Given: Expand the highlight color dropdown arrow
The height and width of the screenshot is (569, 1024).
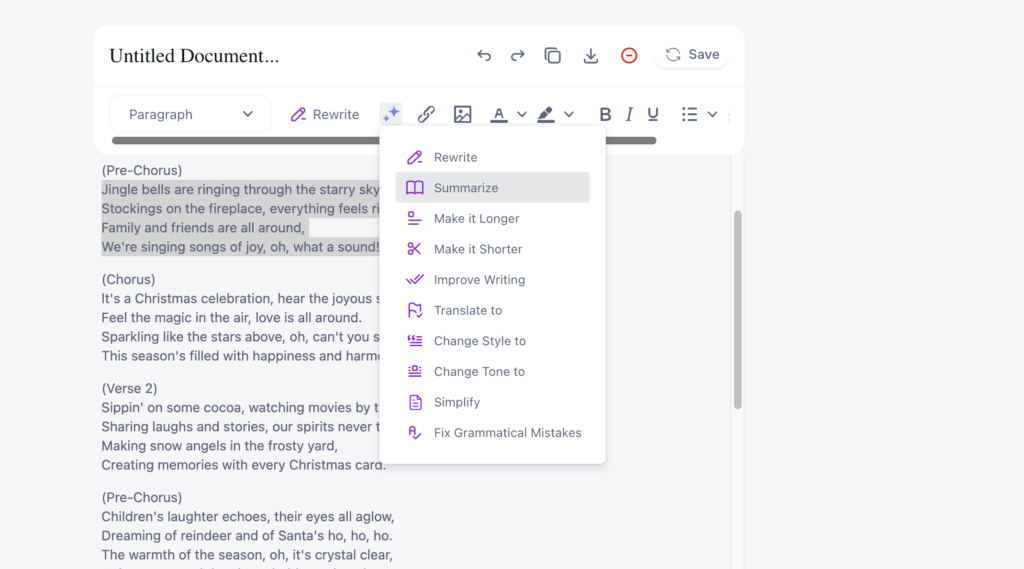Looking at the screenshot, I should 569,114.
